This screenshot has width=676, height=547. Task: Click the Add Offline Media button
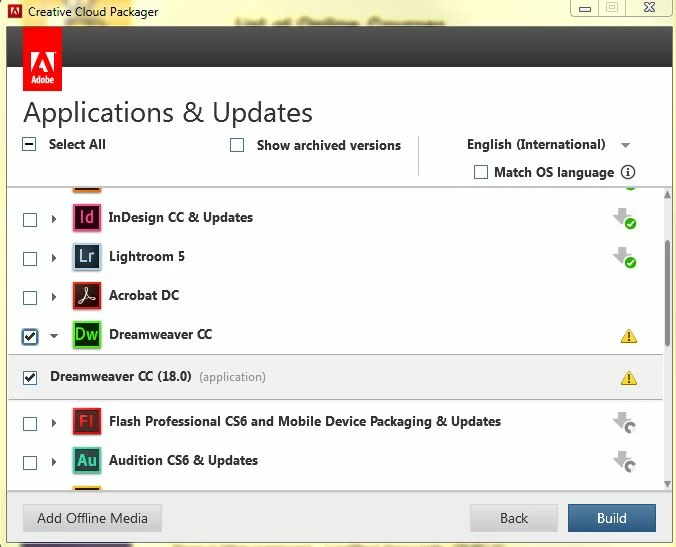pos(92,518)
